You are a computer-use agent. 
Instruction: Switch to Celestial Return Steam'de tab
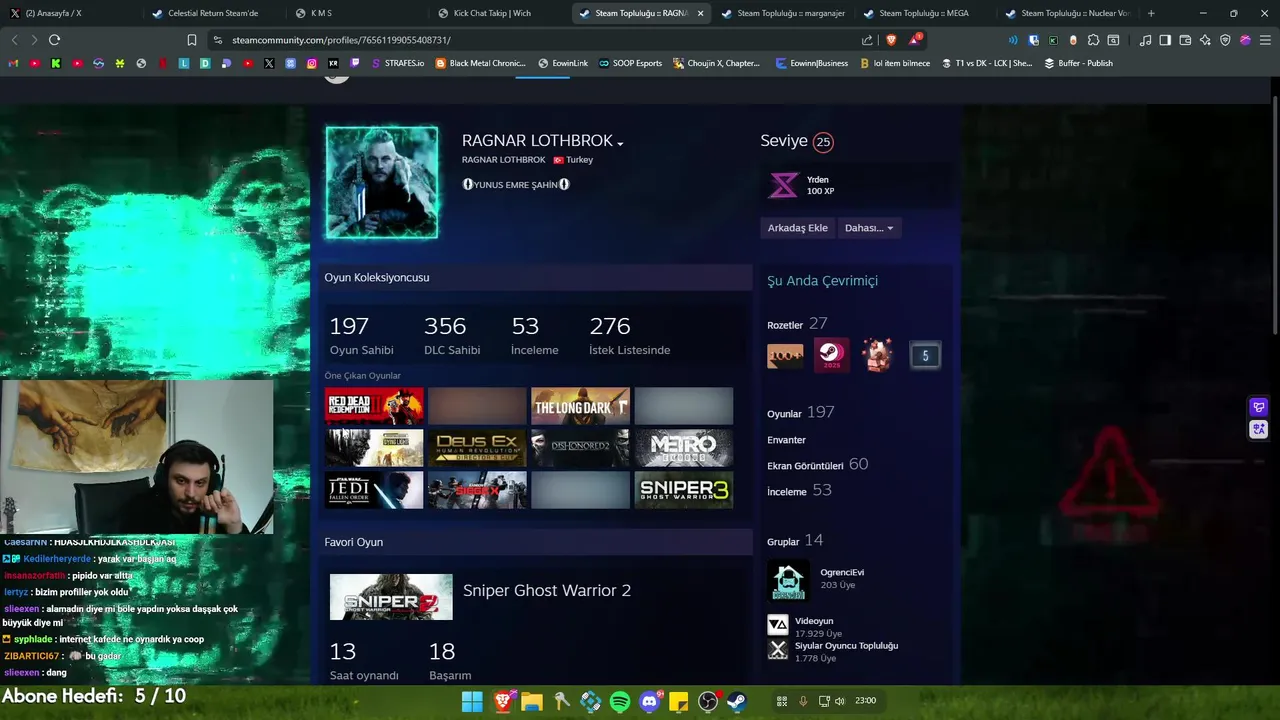coord(214,13)
